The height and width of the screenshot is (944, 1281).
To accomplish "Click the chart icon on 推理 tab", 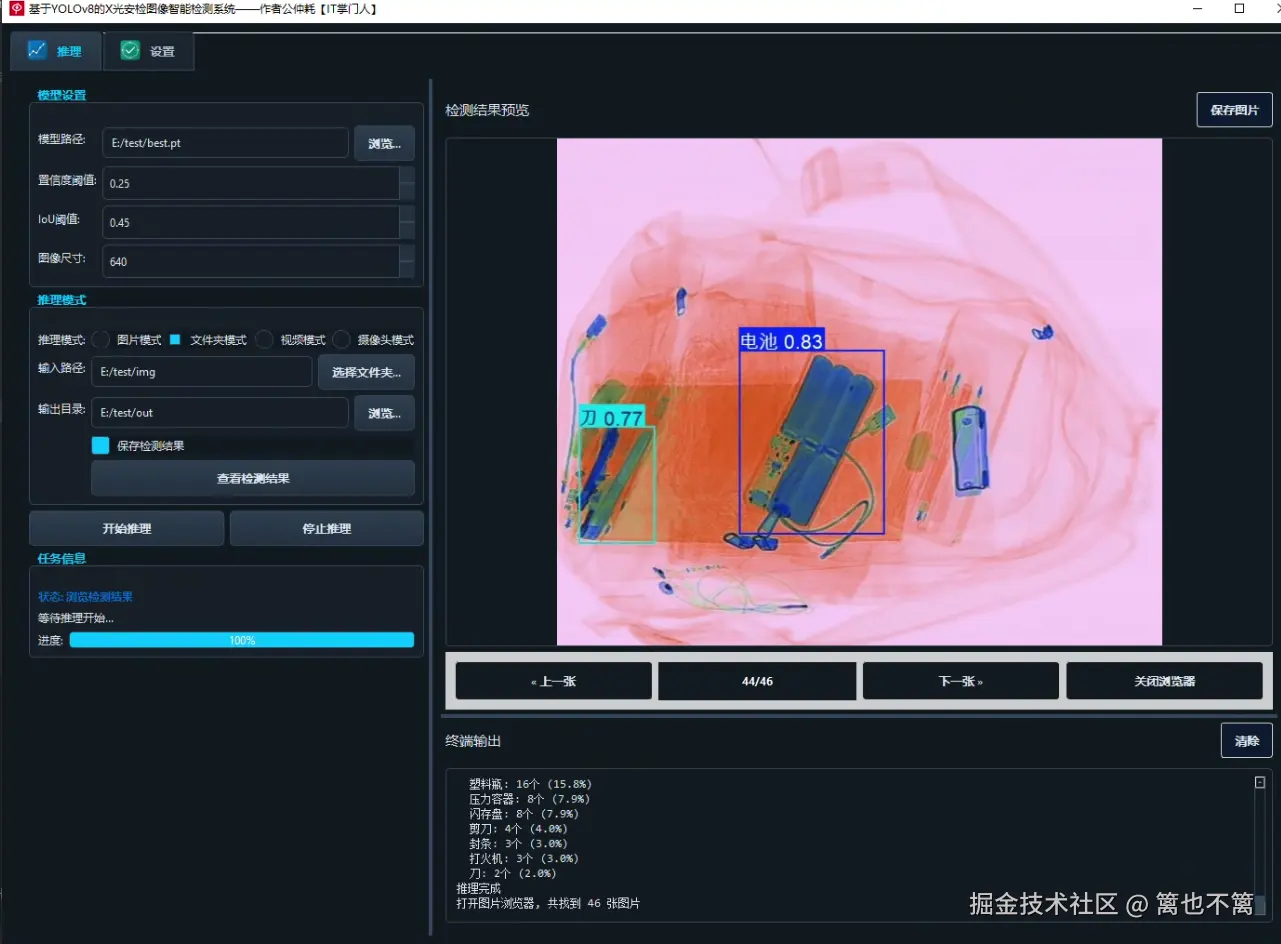I will (37, 50).
